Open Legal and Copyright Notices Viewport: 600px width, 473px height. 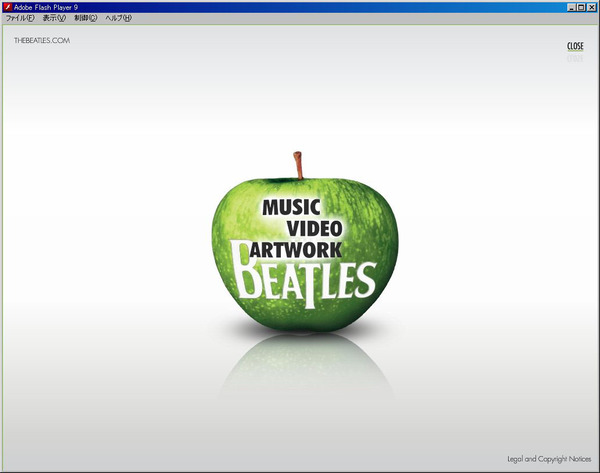click(x=549, y=459)
